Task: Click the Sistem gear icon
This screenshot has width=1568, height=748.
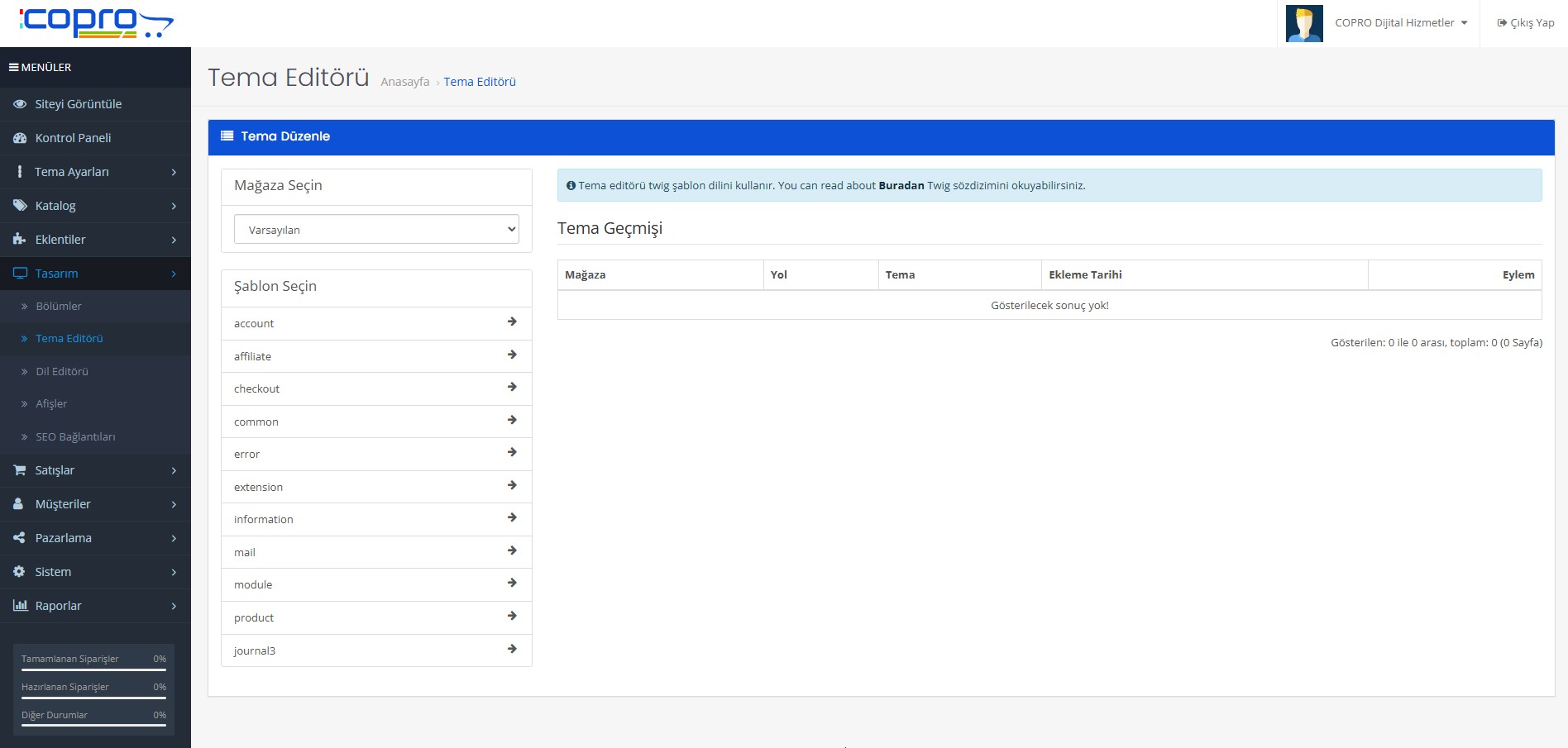Action: pos(20,572)
